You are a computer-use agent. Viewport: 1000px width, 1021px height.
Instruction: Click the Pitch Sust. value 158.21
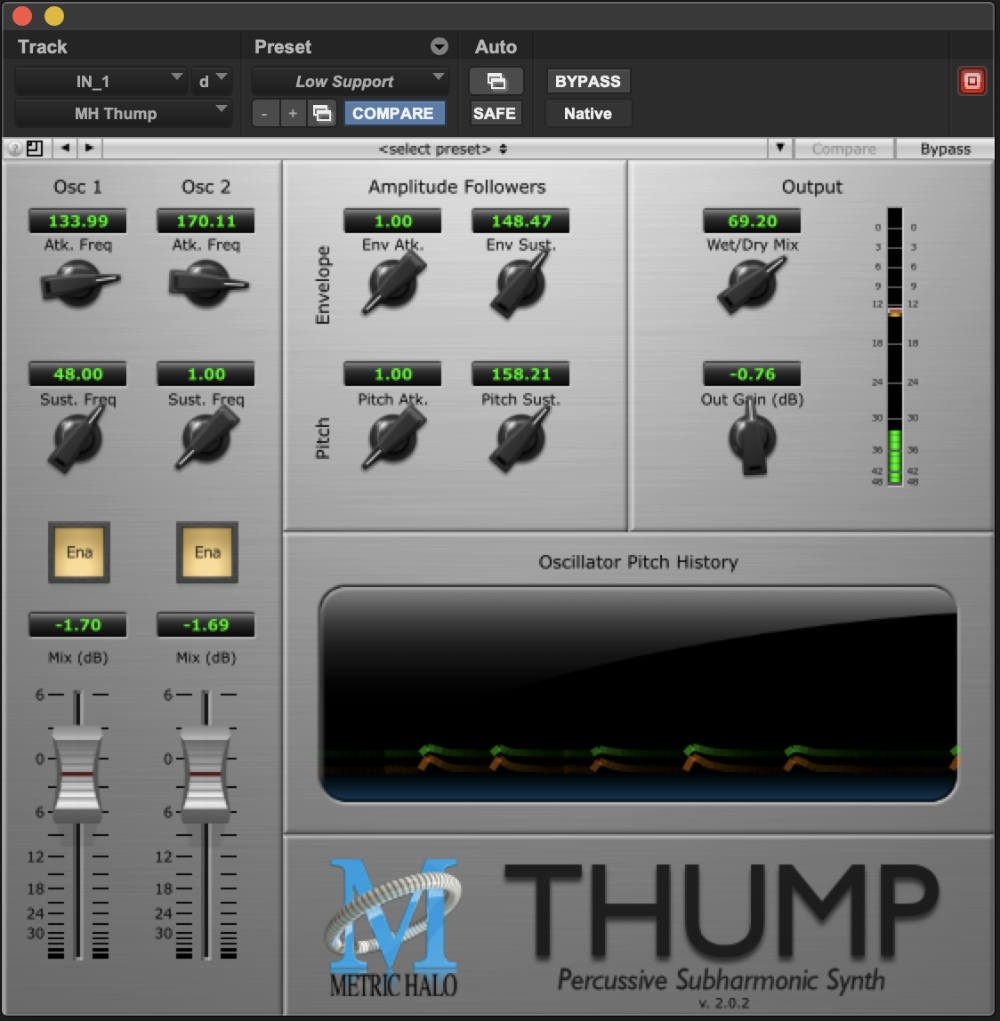[x=521, y=374]
